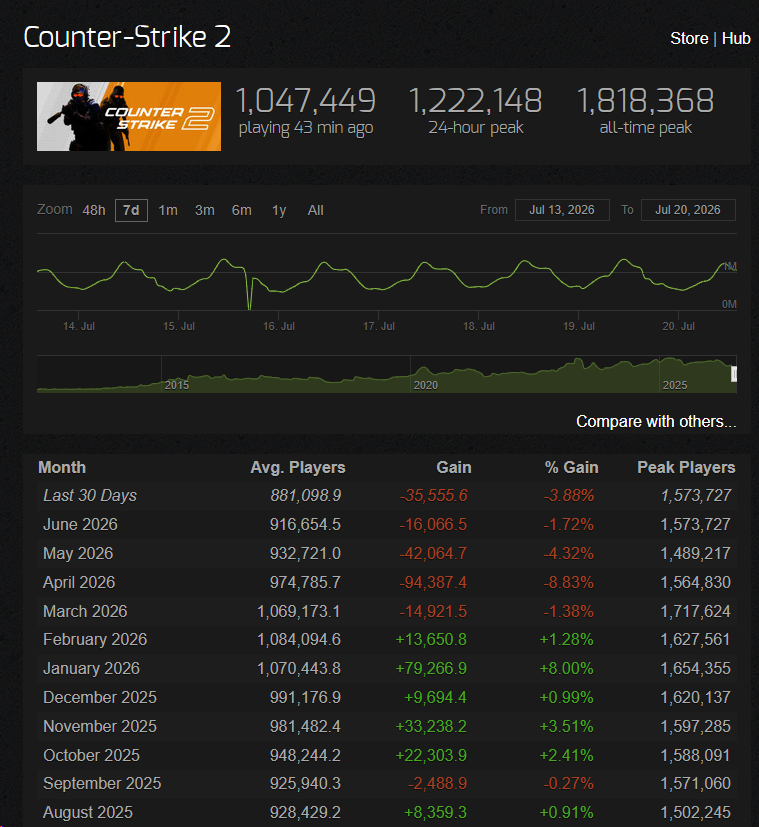This screenshot has height=827, width=759.
Task: Click the Avg. Players column header
Action: (298, 467)
